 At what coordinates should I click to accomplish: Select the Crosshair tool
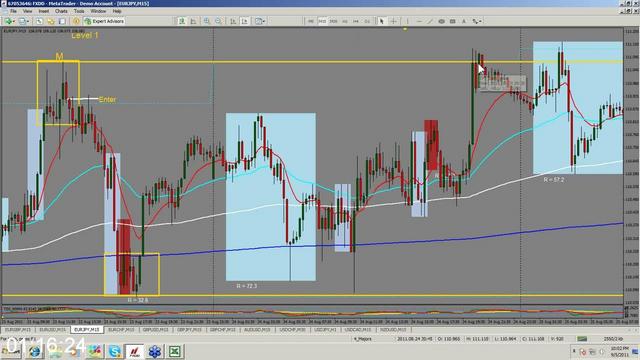click(x=393, y=21)
